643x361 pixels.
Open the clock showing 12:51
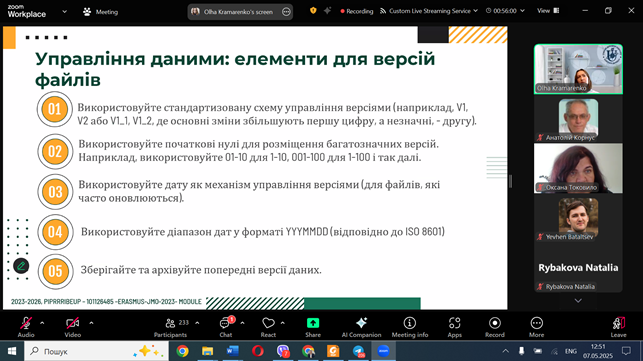tap(598, 351)
